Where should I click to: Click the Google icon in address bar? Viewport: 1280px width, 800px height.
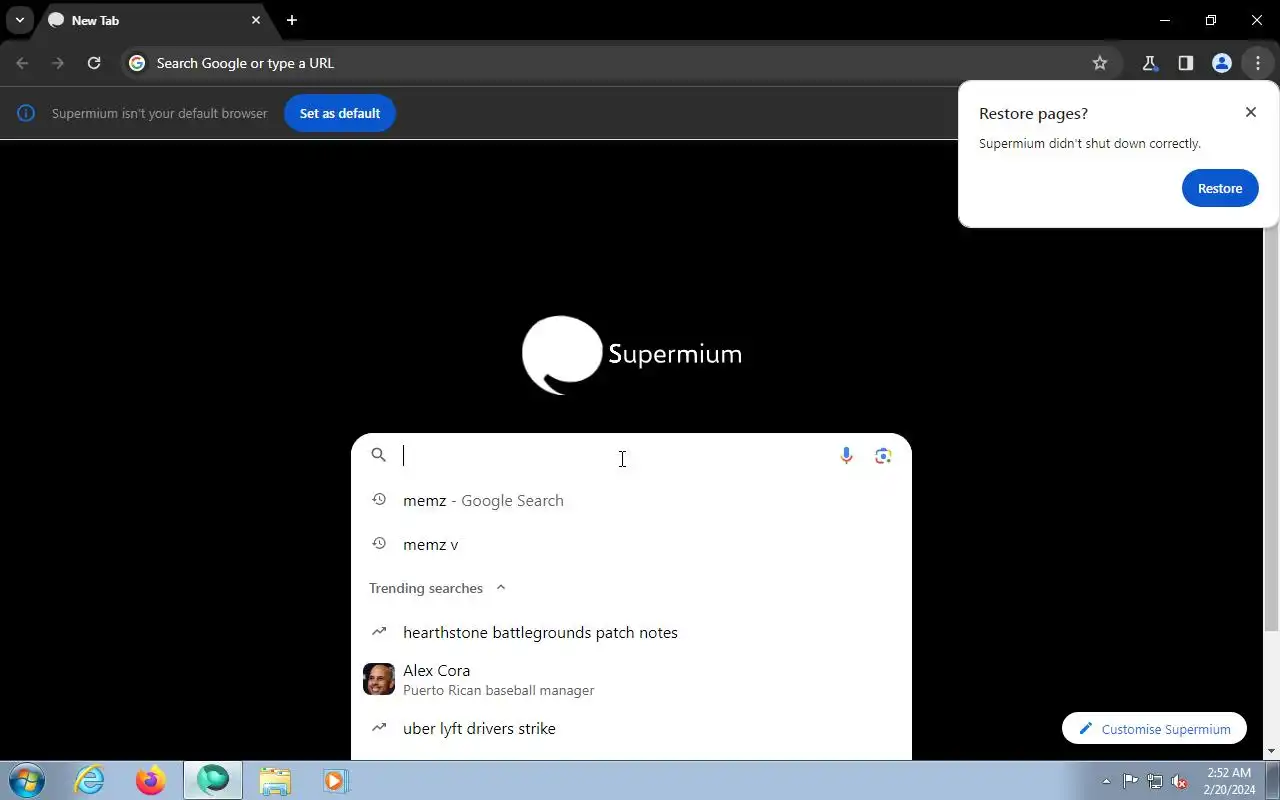pyautogui.click(x=137, y=63)
